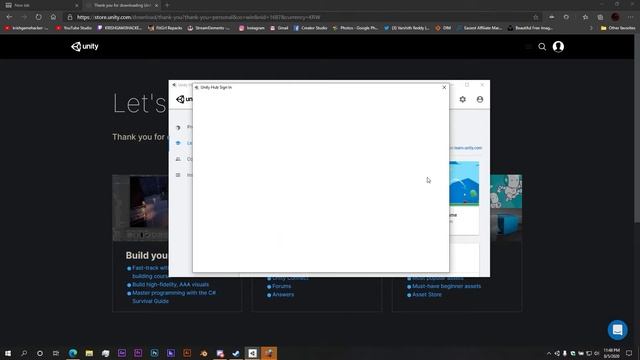This screenshot has width=640, height=360.
Task: Click Forums link on website
Action: coord(282,286)
